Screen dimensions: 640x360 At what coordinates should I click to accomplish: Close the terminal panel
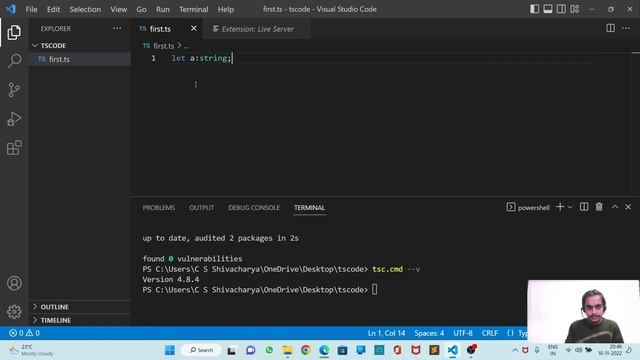tap(628, 207)
